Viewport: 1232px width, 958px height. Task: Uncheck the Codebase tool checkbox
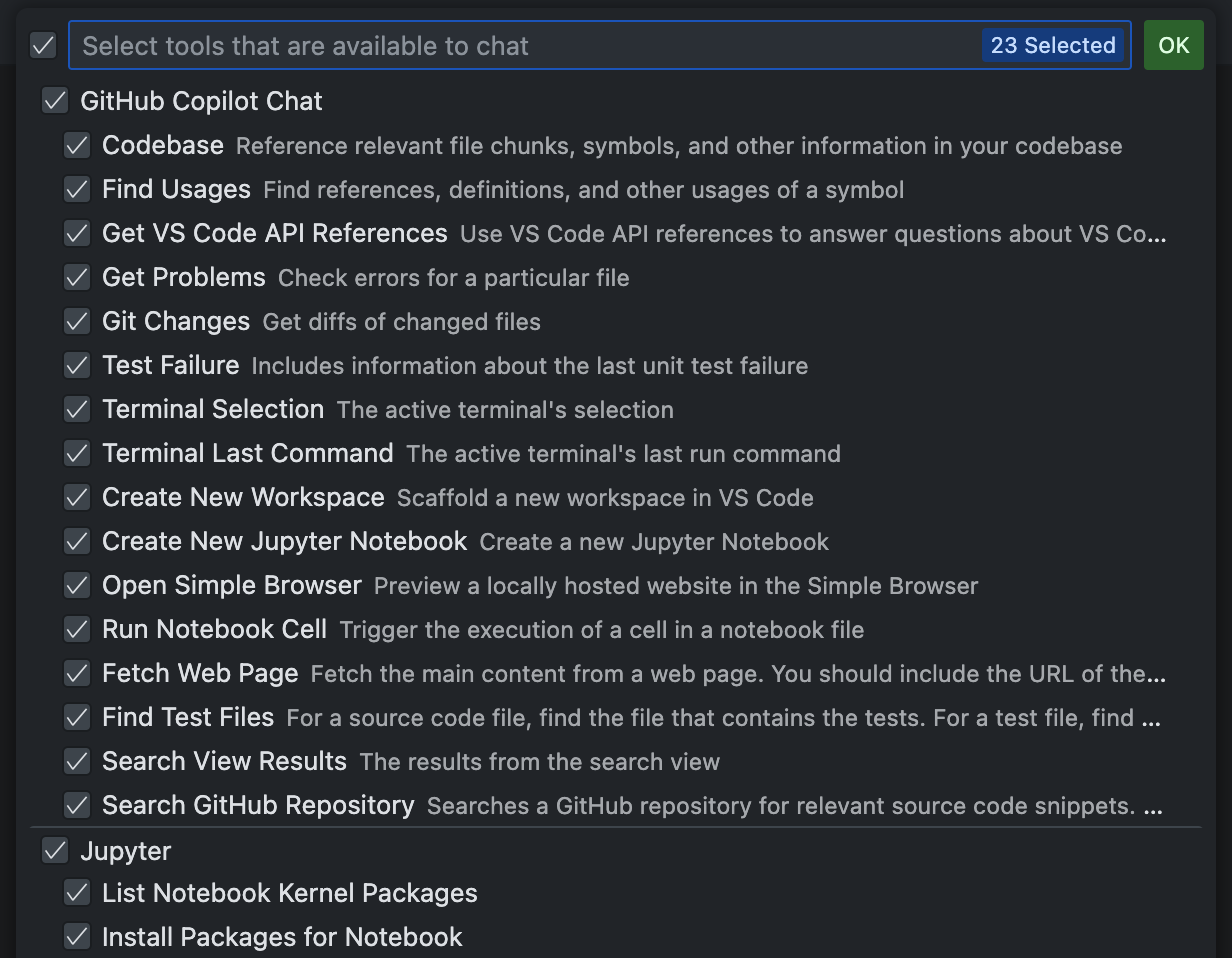pyautogui.click(x=77, y=145)
